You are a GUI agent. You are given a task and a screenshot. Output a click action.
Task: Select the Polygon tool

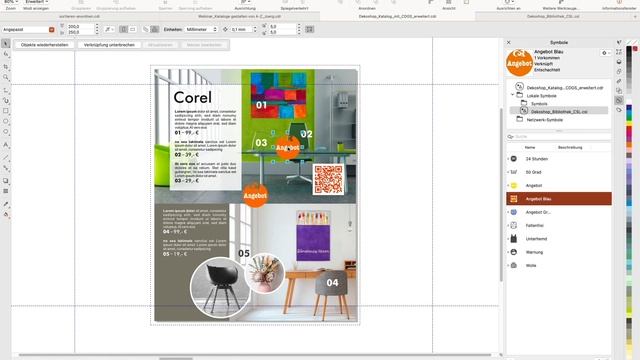[x=6, y=132]
